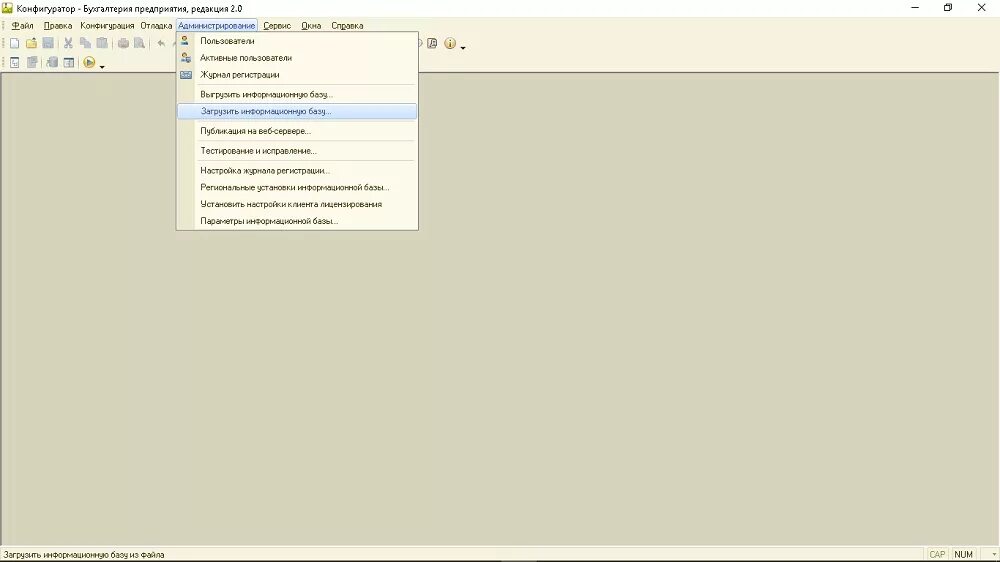This screenshot has width=1000, height=562.
Task: Open Журнал регистрации menu entry
Action: (297, 75)
